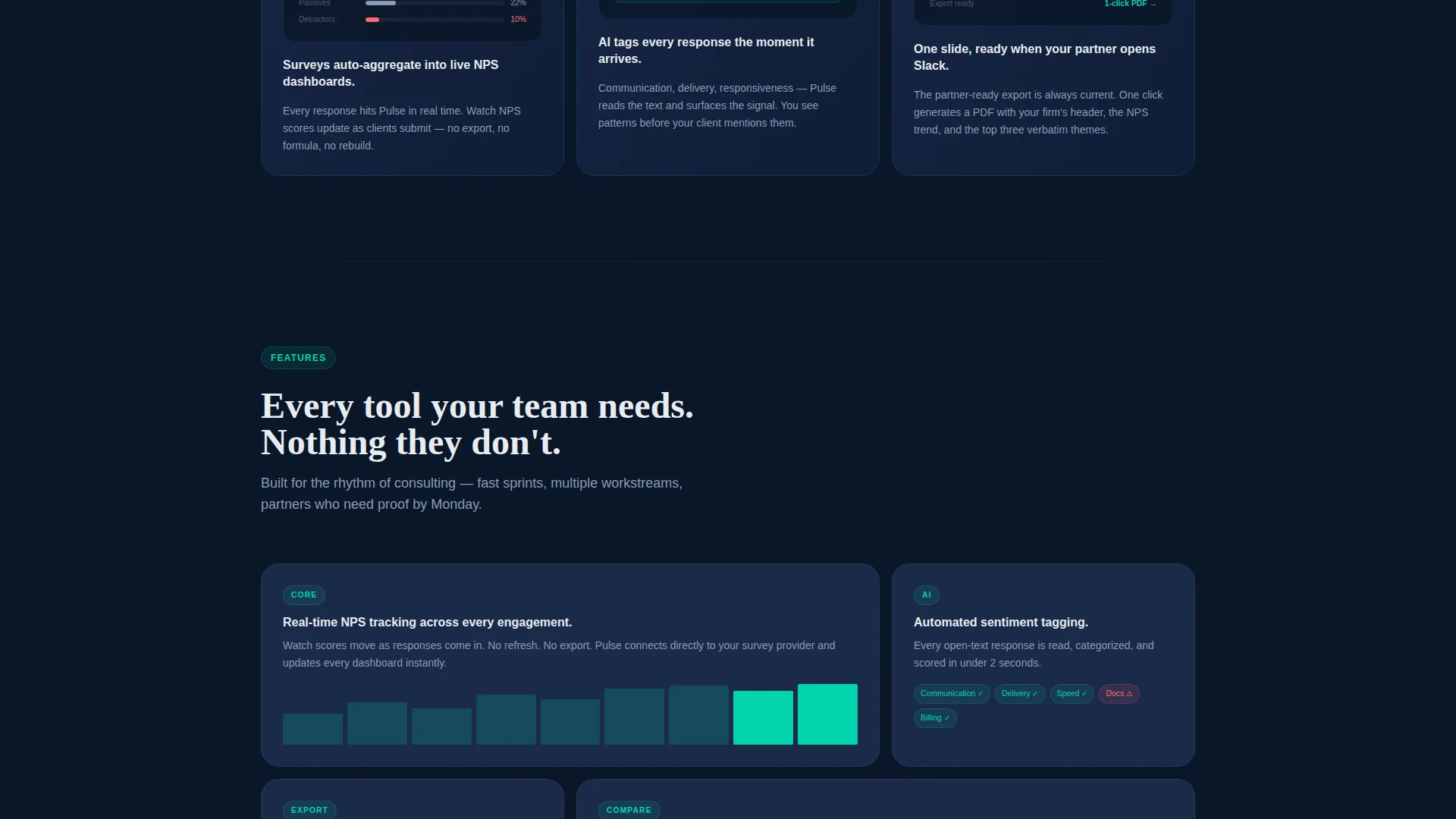Select the Delivery sentiment tag

coord(1020,694)
